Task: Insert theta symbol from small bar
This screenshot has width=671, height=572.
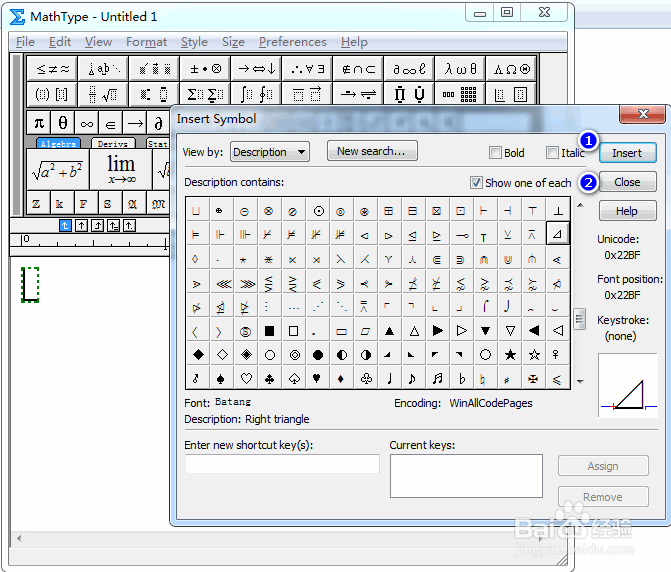Action: [x=63, y=123]
